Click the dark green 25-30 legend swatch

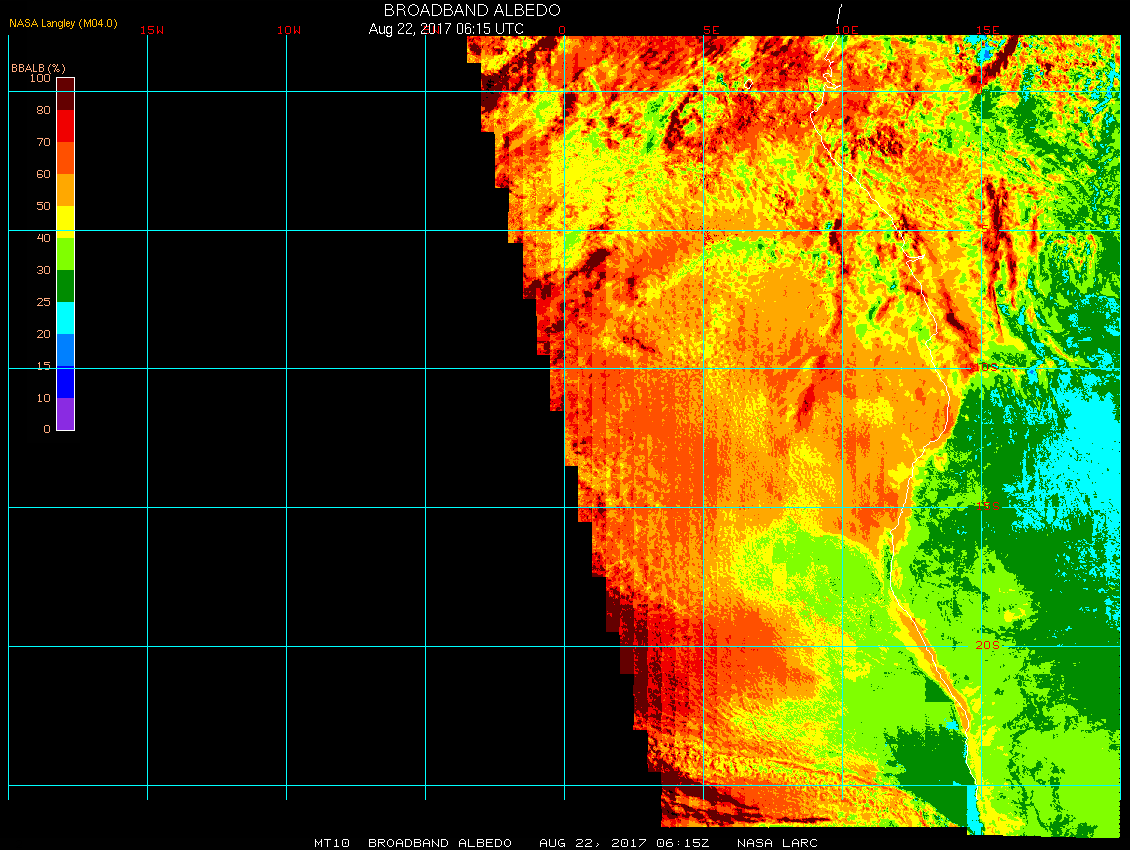(x=66, y=286)
